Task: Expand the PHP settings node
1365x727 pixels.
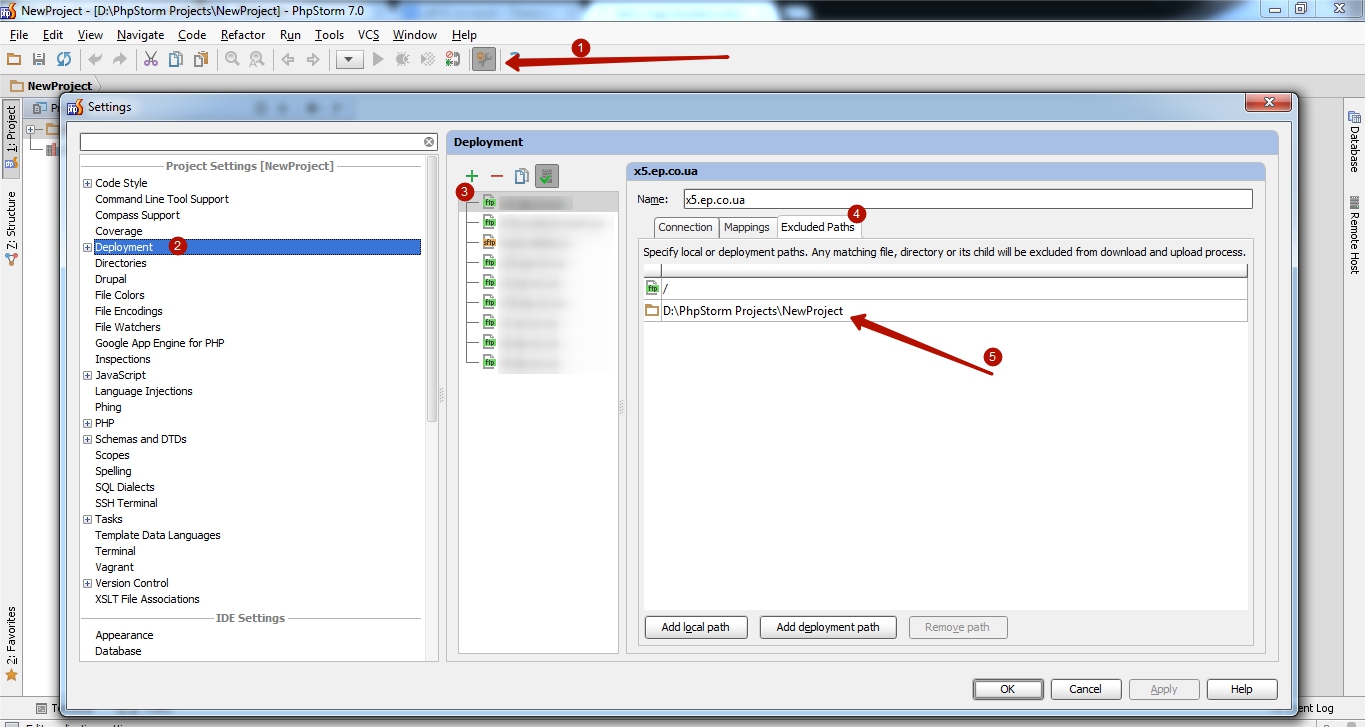Action: [88, 423]
